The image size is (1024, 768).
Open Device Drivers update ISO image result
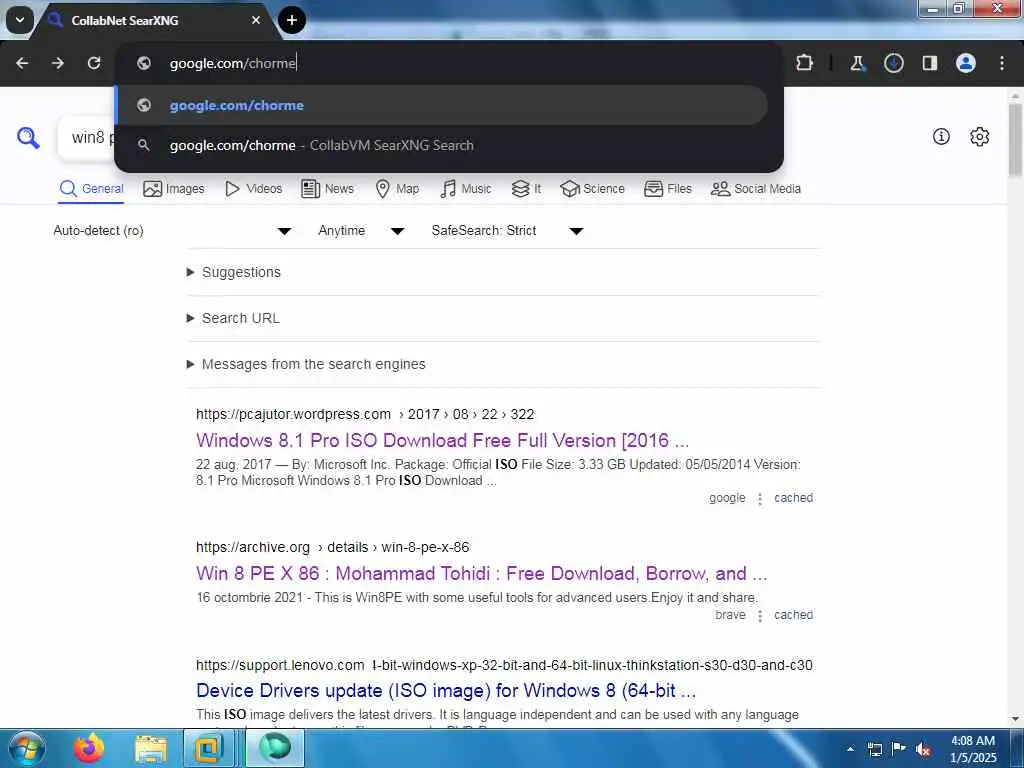coord(446,690)
